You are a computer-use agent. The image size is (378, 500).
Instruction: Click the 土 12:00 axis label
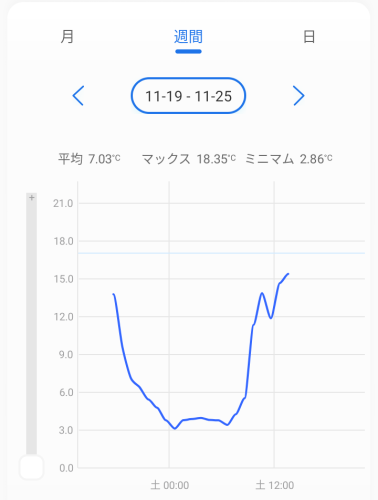(x=275, y=485)
